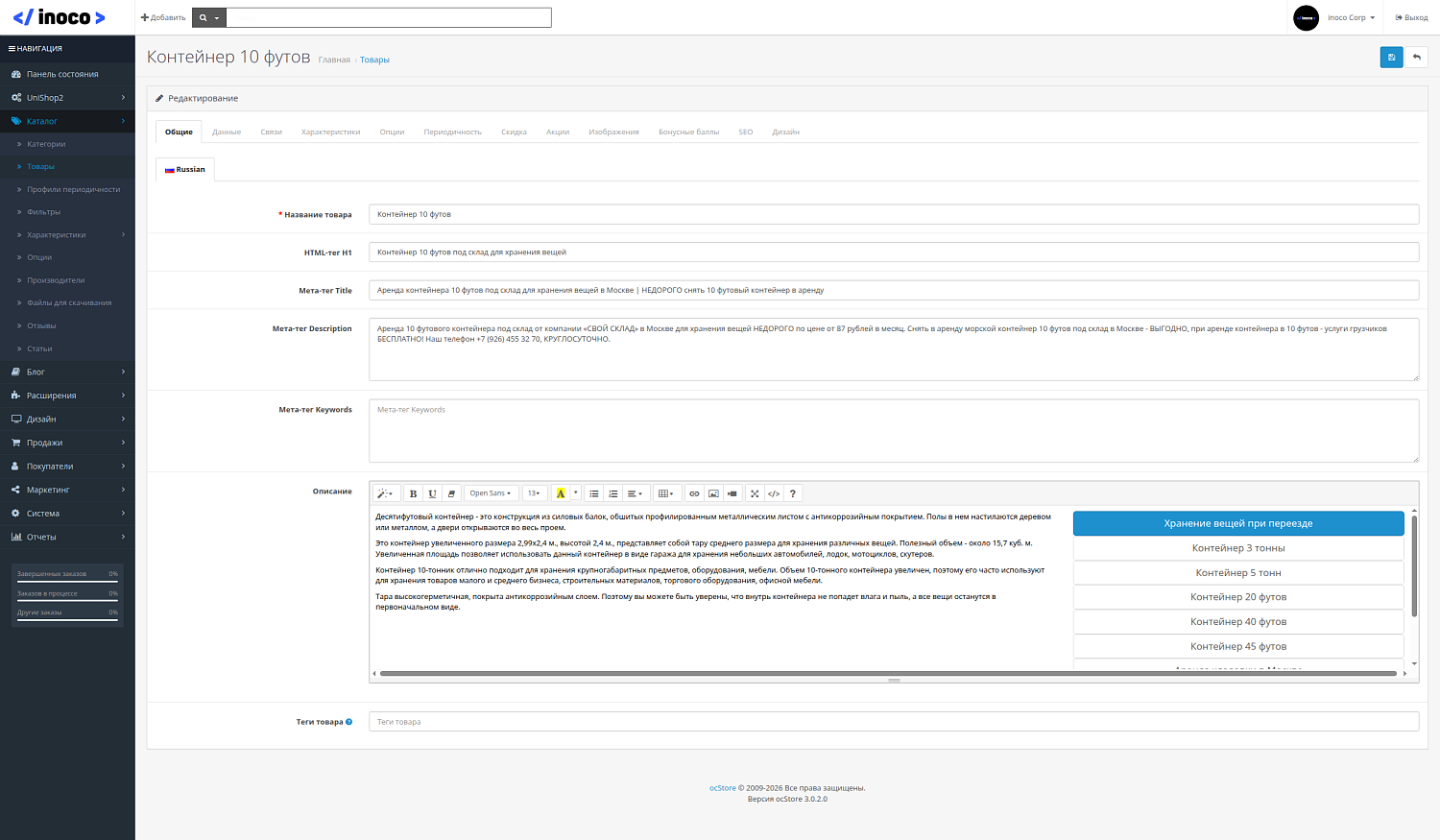1440x840 pixels.
Task: Click the search magnifier in the top bar
Action: pyautogui.click(x=203, y=16)
